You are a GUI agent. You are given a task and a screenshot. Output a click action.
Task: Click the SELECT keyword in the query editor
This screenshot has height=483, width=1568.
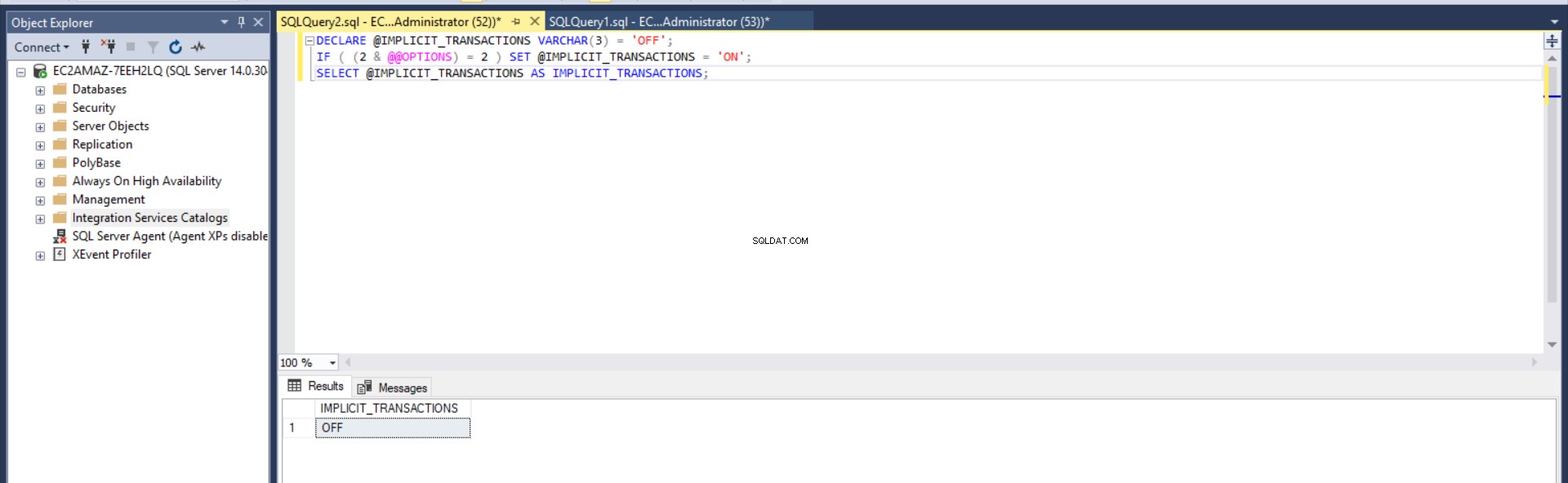(337, 73)
